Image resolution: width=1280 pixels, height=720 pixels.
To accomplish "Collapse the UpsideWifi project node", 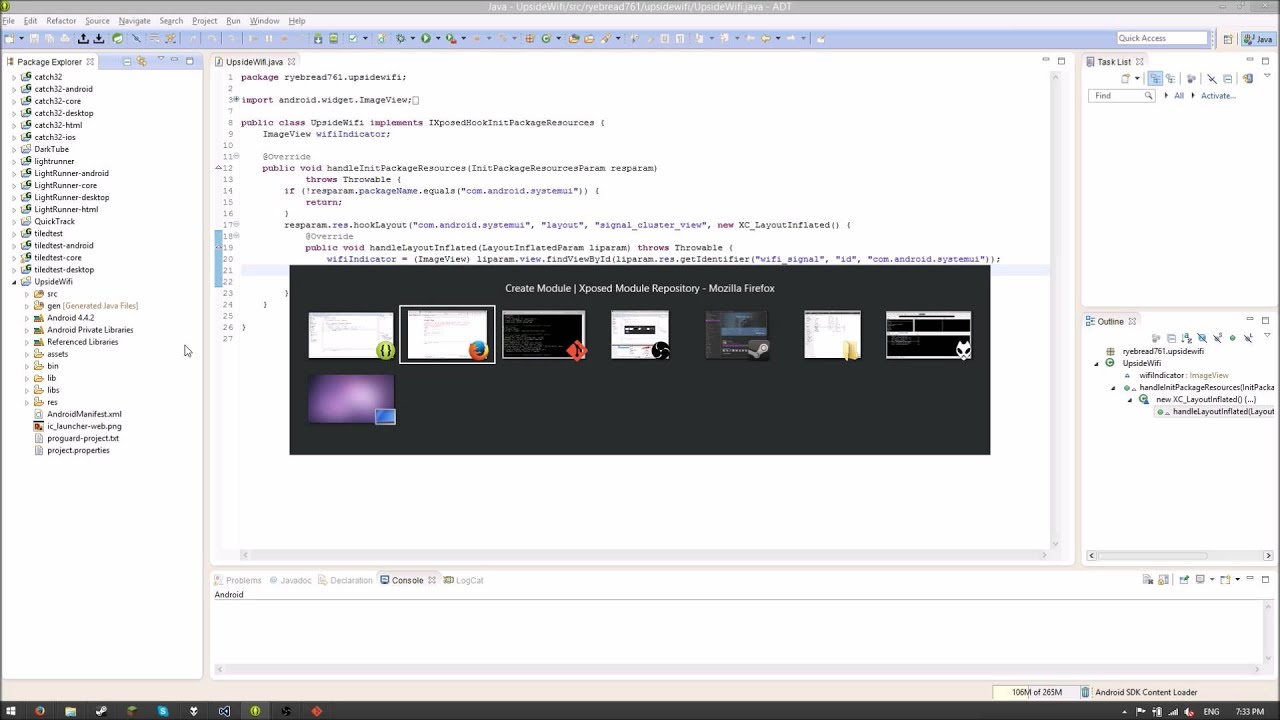I will pyautogui.click(x=14, y=282).
